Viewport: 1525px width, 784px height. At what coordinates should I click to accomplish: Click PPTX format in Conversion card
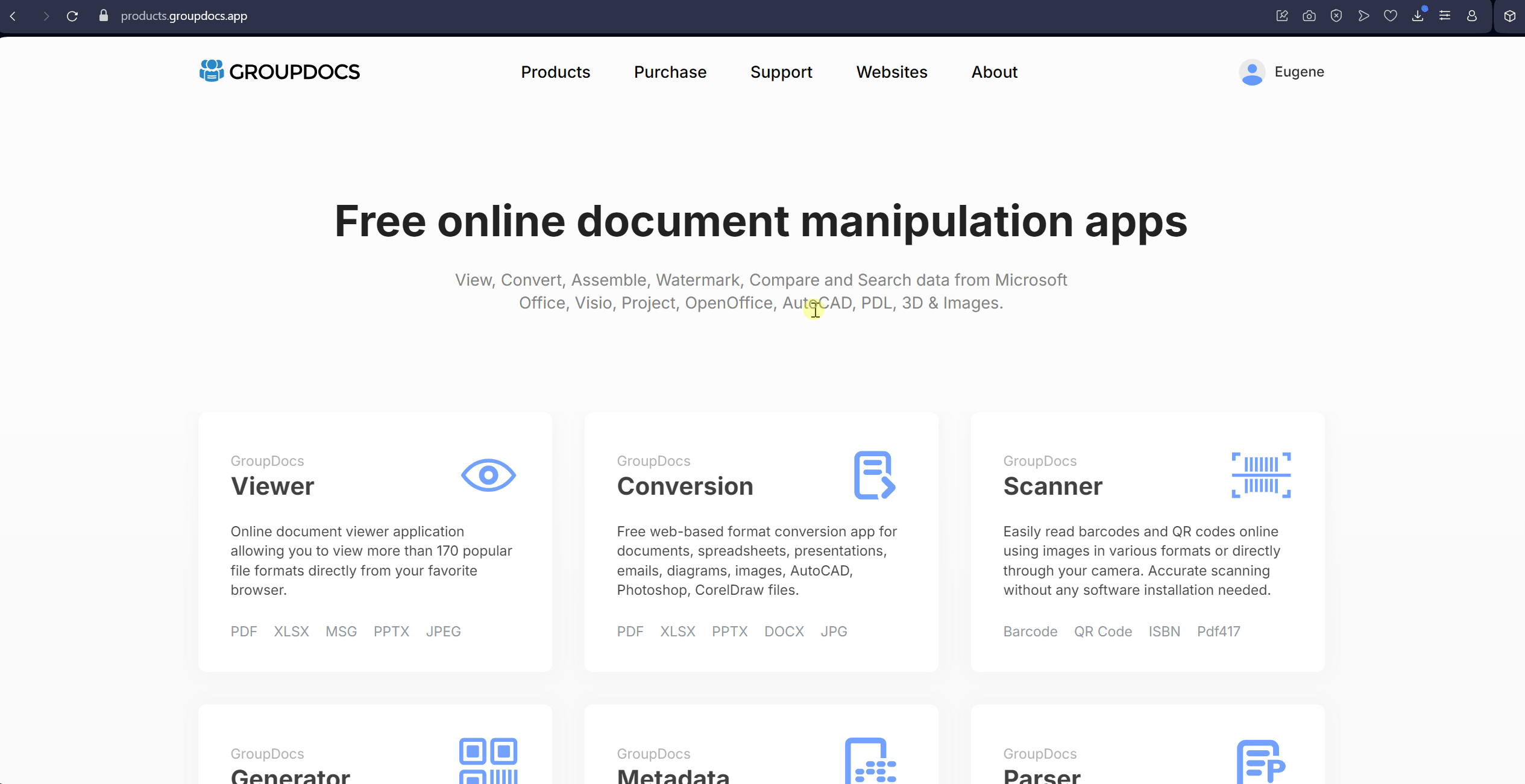click(x=730, y=632)
